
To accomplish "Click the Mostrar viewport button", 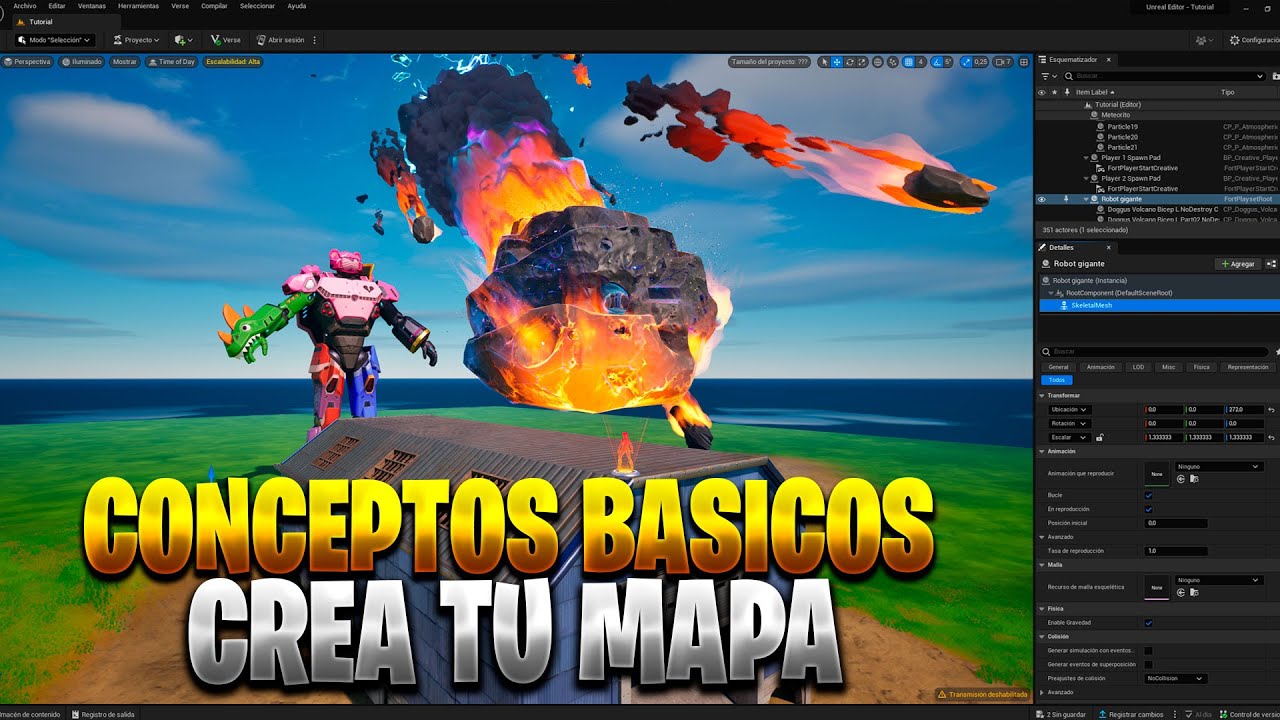I will (x=124, y=62).
